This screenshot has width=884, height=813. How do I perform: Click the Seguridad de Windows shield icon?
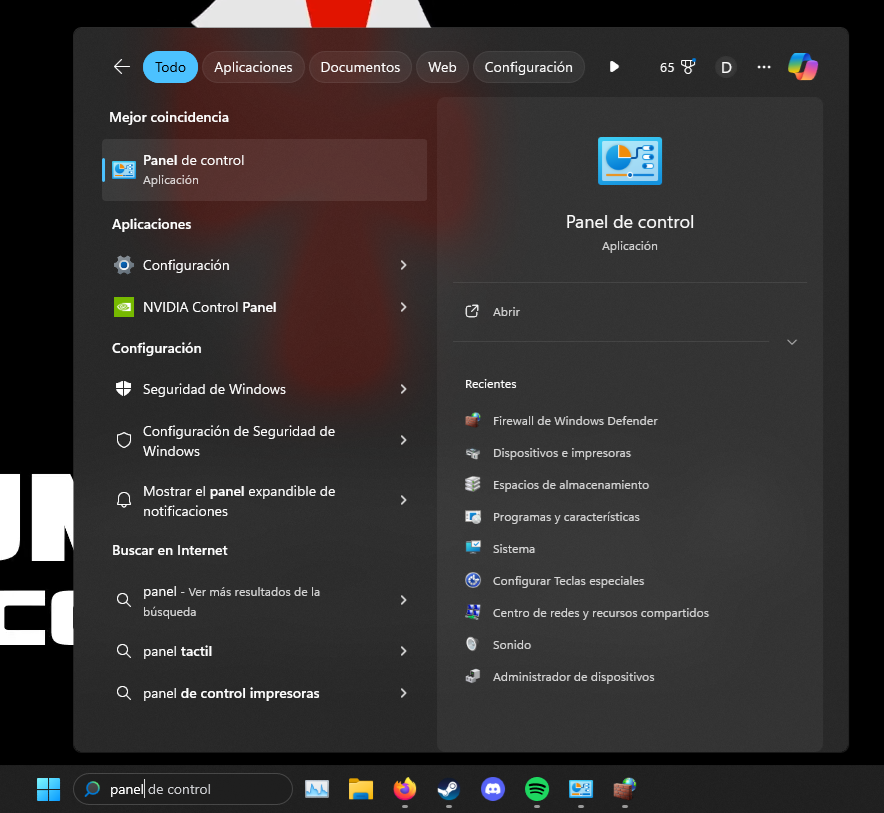click(123, 388)
